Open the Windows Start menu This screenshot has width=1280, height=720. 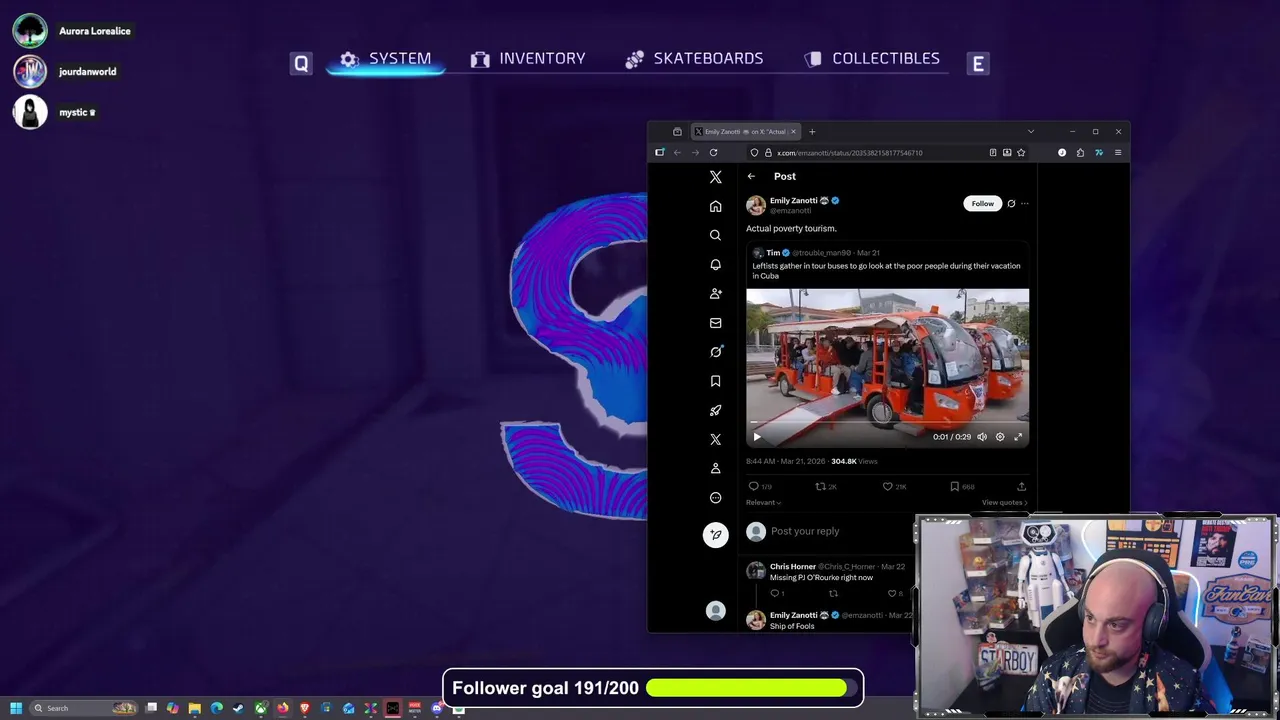pos(15,708)
